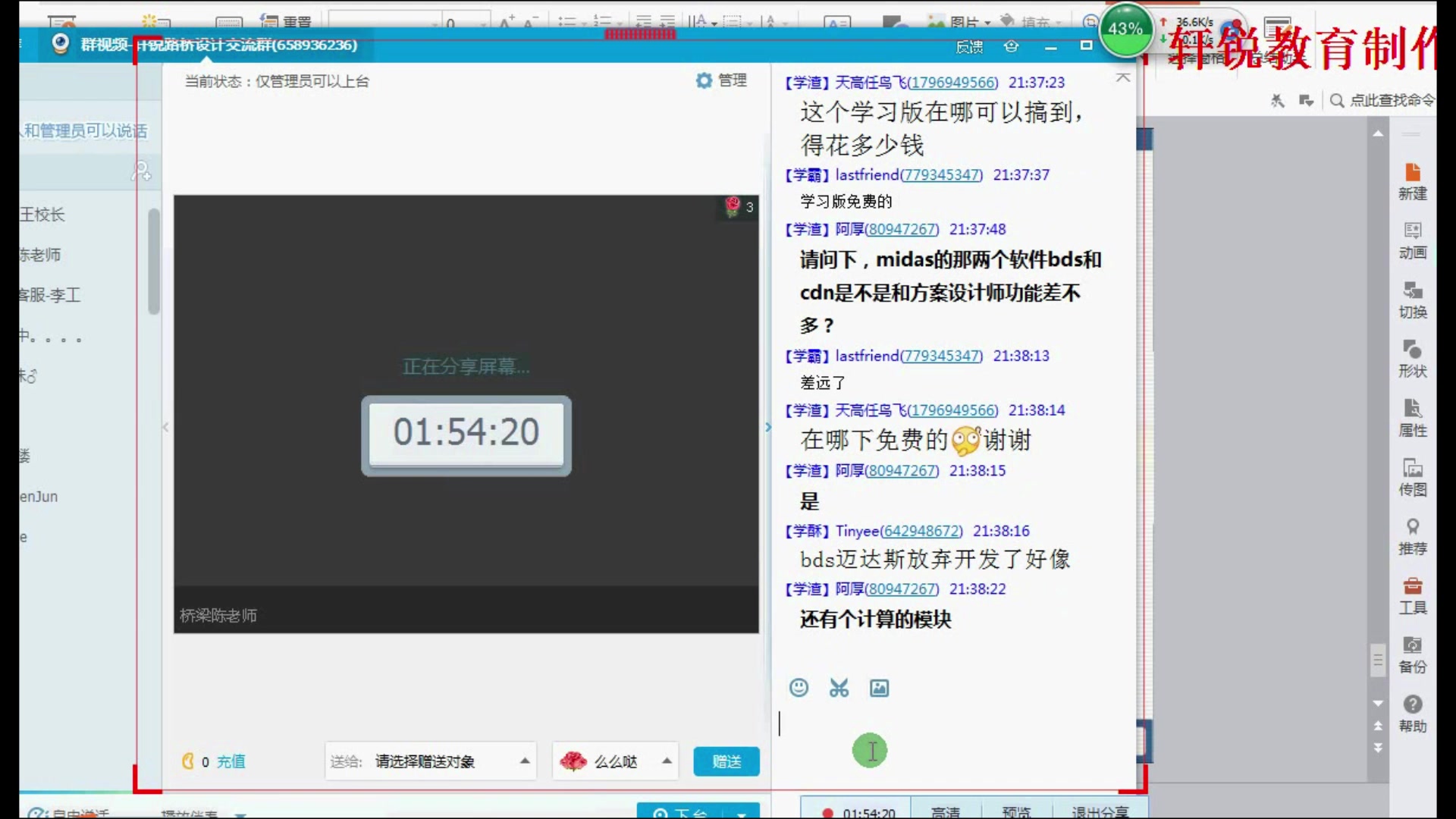
Task: Open the 新建 New icon in right sidebar
Action: (x=1412, y=180)
